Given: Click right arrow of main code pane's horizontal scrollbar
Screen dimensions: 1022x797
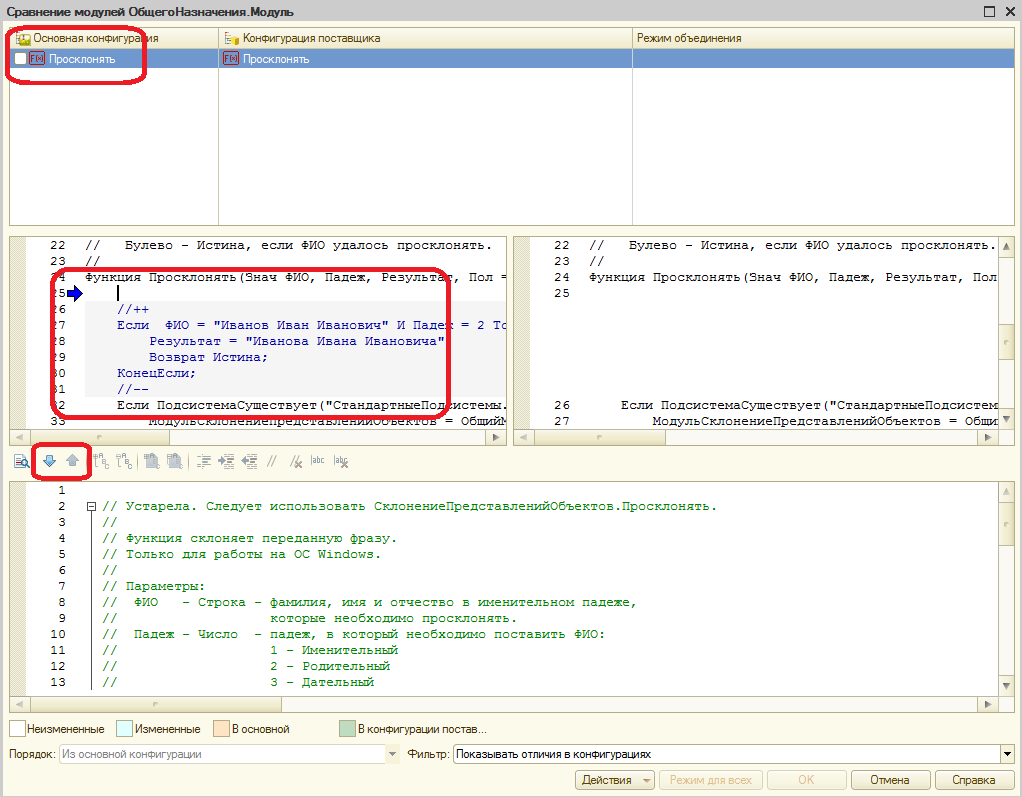Looking at the screenshot, I should [497, 437].
